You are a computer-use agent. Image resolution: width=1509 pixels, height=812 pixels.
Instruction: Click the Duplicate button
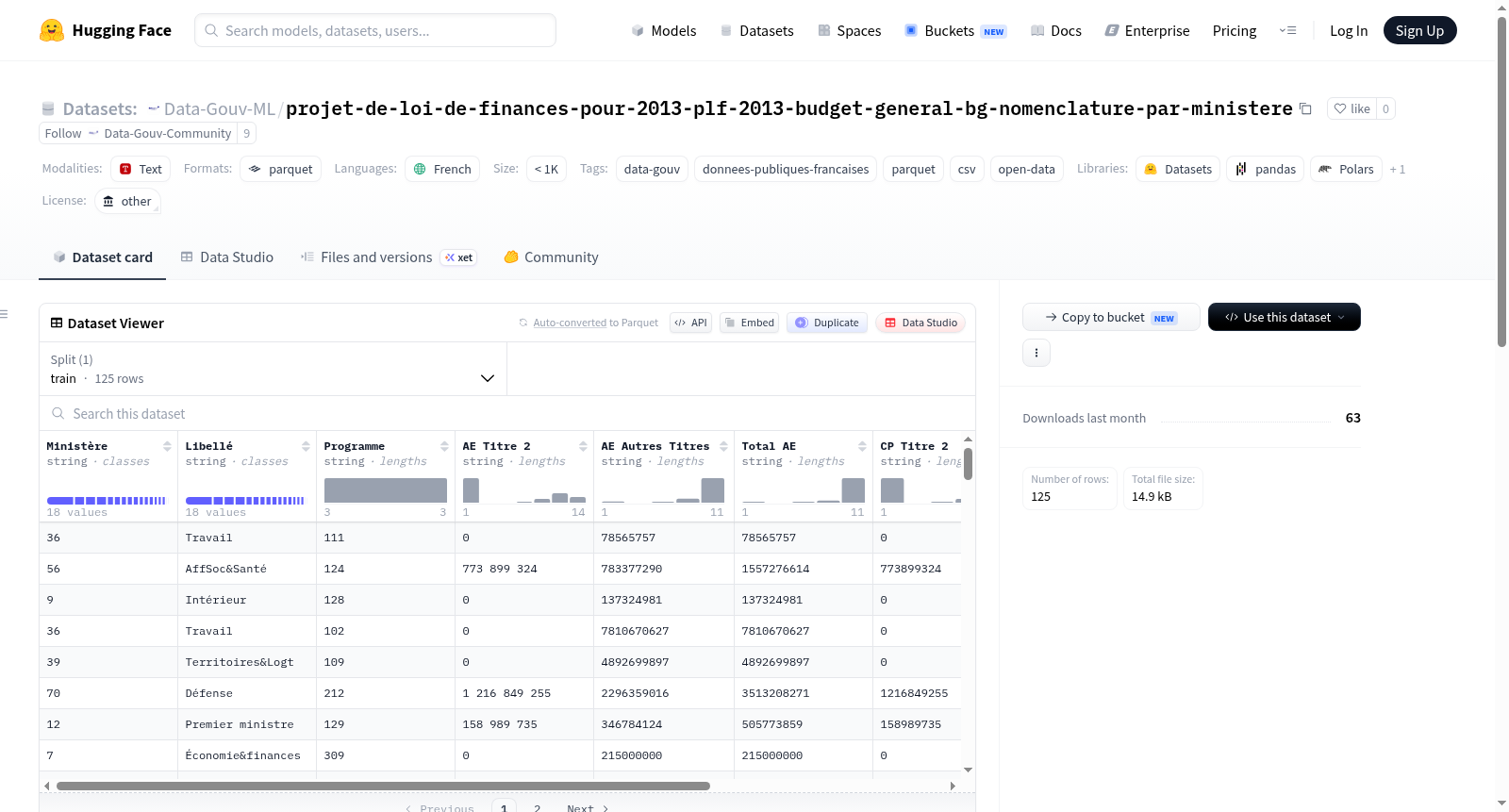pos(826,323)
